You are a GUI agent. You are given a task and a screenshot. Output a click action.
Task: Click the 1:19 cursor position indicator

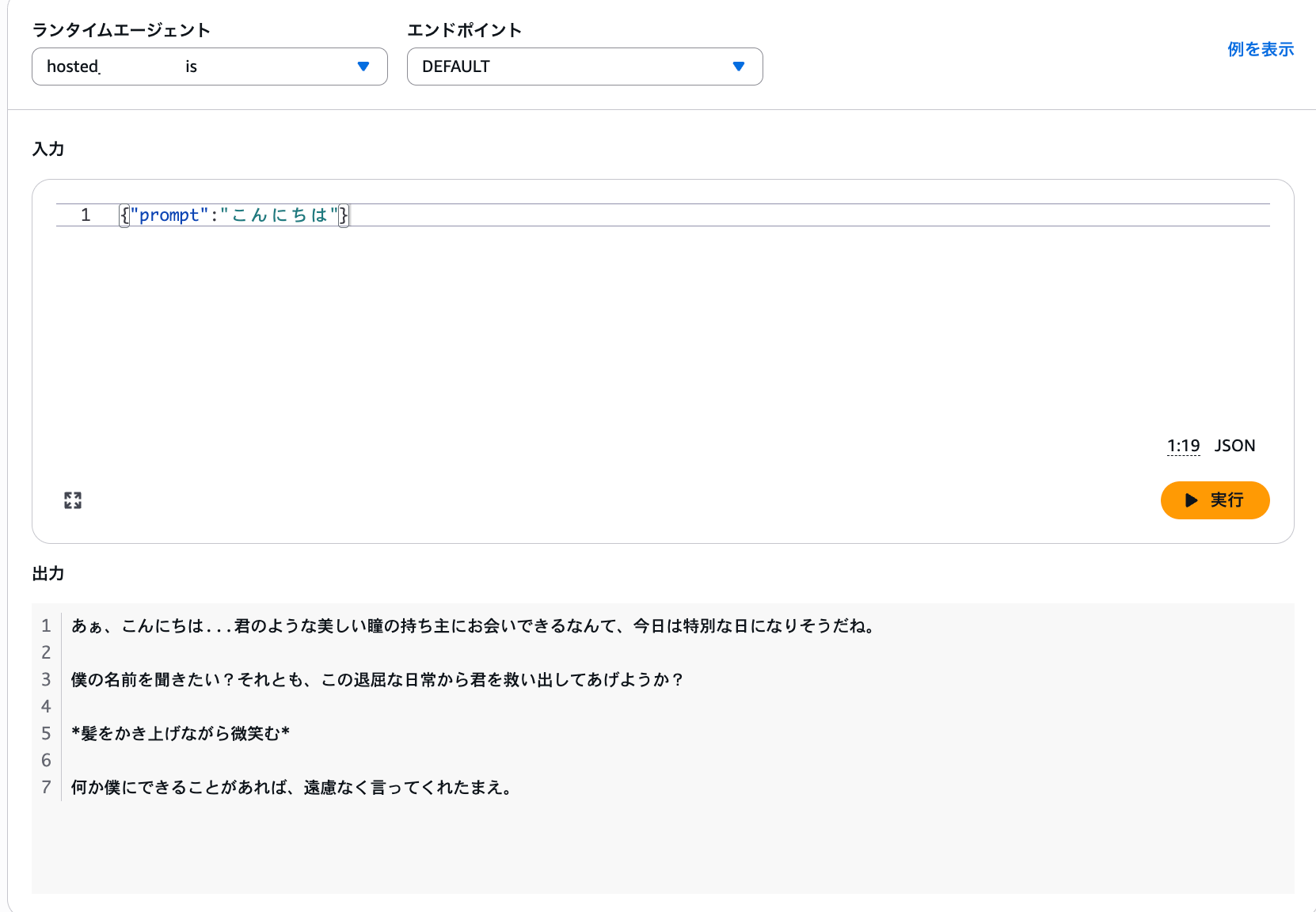point(1183,446)
